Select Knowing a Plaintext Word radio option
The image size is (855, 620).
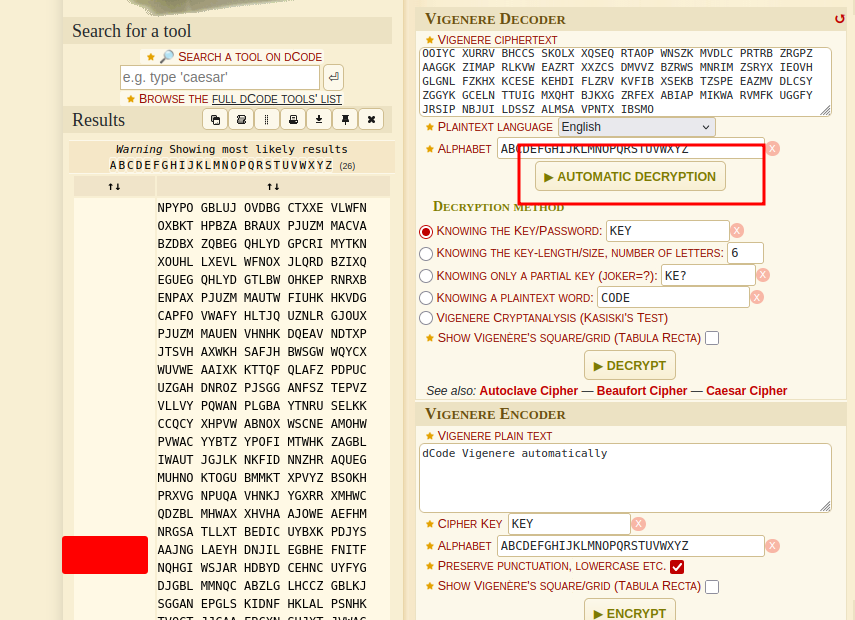426,298
